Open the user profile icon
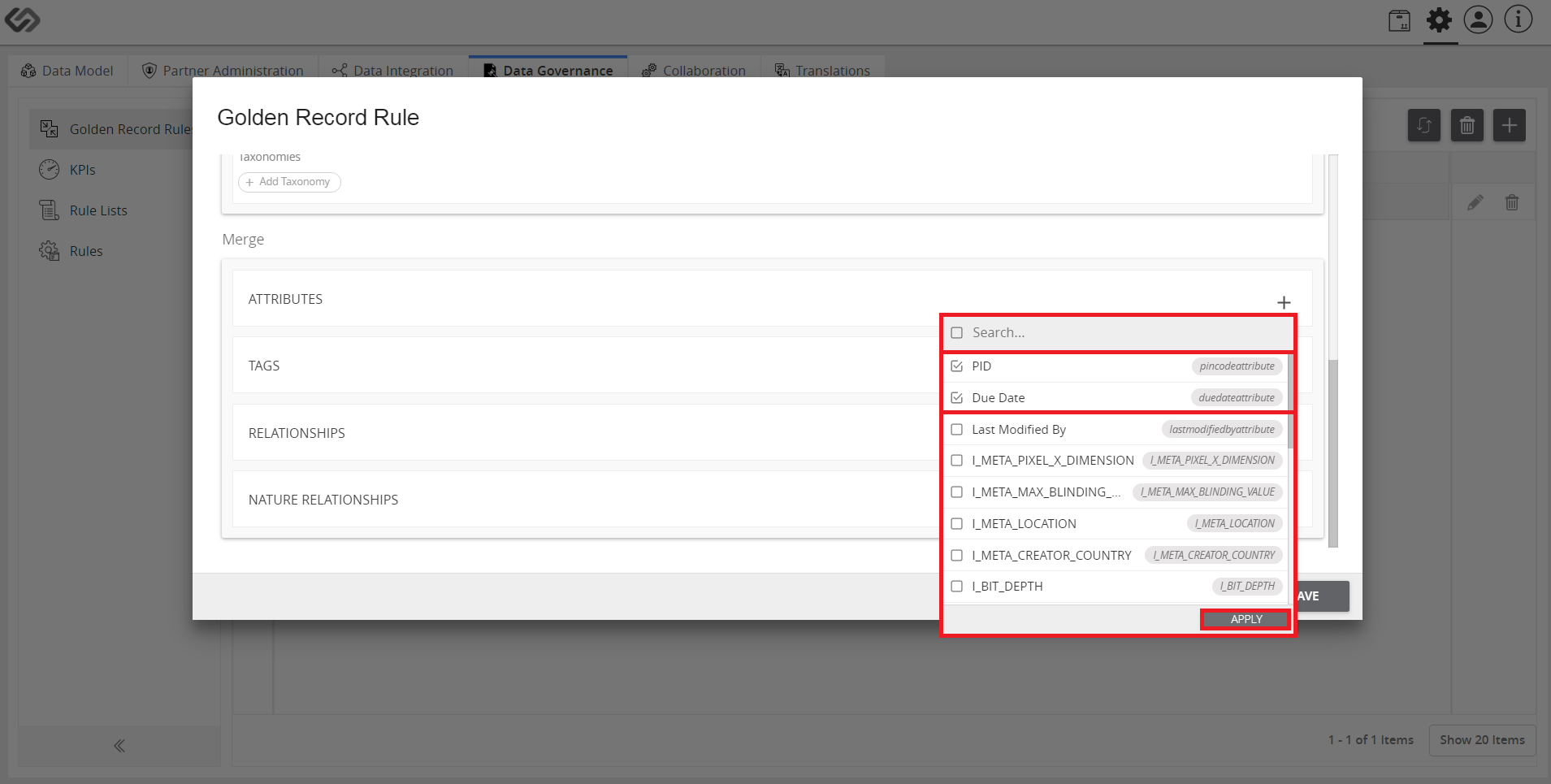The width and height of the screenshot is (1551, 784). [x=1478, y=19]
